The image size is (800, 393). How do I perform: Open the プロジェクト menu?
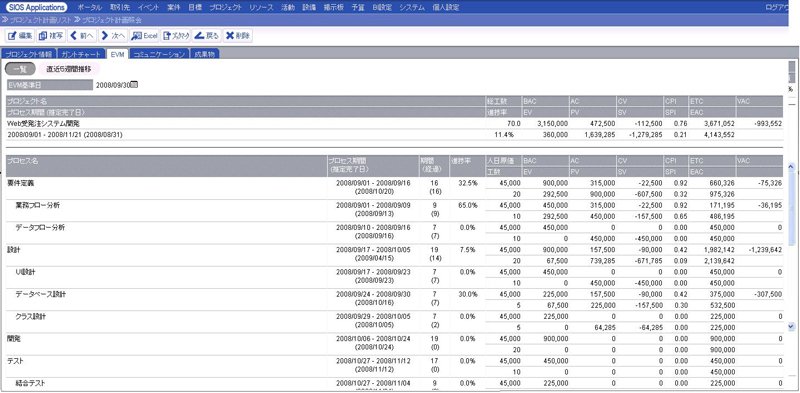[226, 8]
